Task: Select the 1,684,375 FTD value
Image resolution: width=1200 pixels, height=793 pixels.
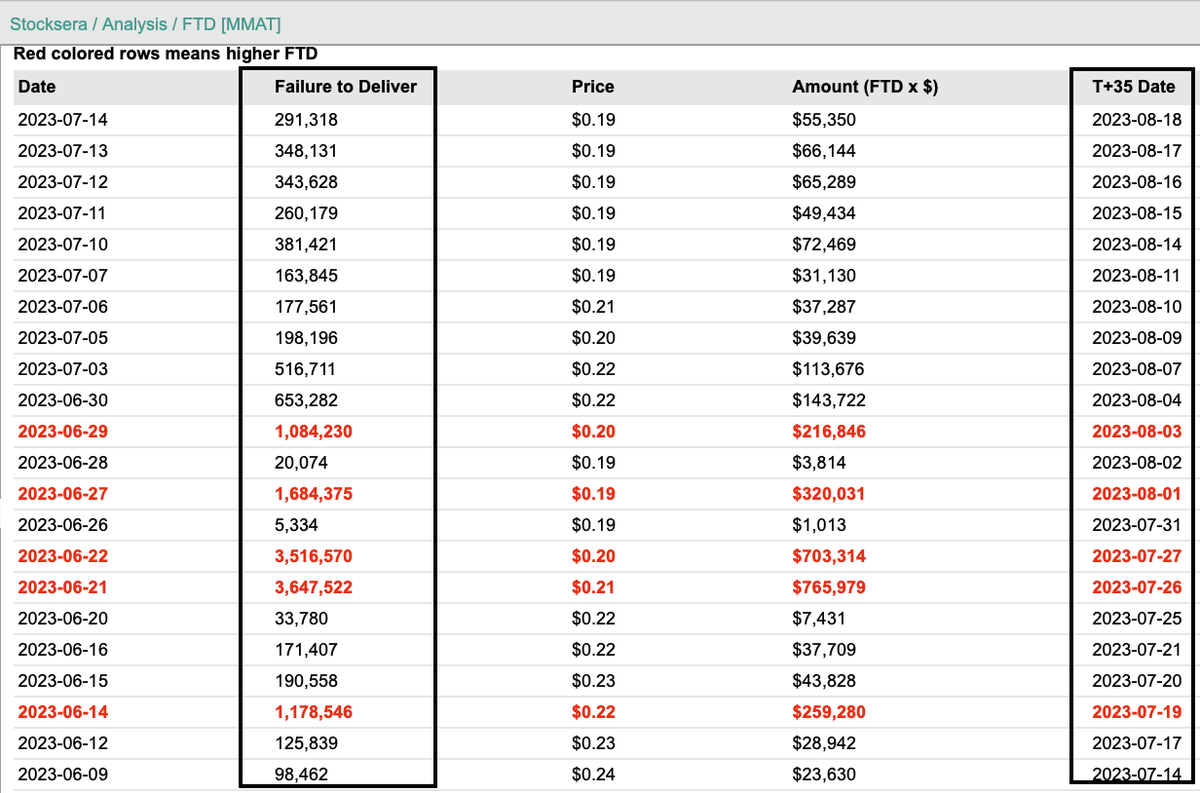Action: click(x=308, y=493)
